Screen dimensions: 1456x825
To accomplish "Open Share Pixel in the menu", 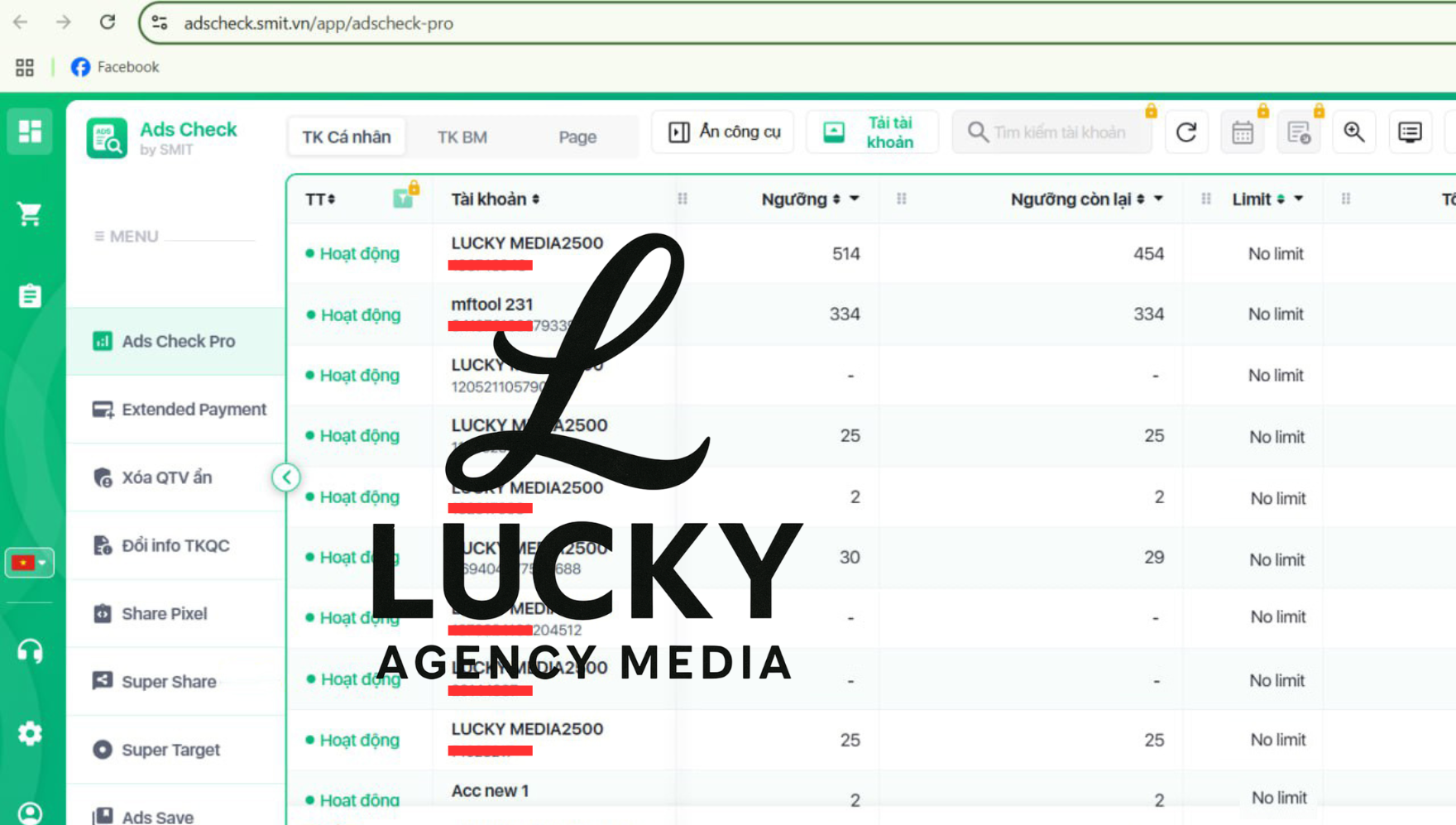I will pyautogui.click(x=175, y=613).
